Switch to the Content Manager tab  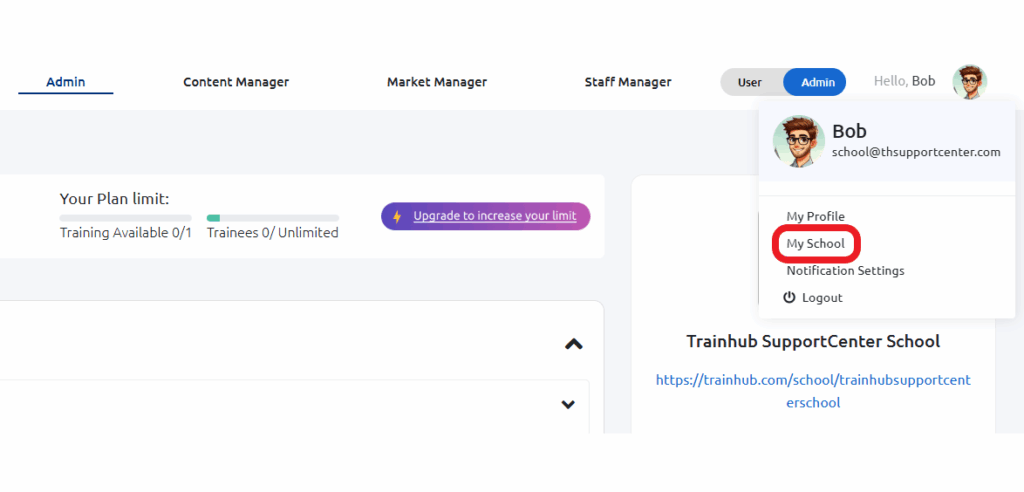pyautogui.click(x=236, y=82)
